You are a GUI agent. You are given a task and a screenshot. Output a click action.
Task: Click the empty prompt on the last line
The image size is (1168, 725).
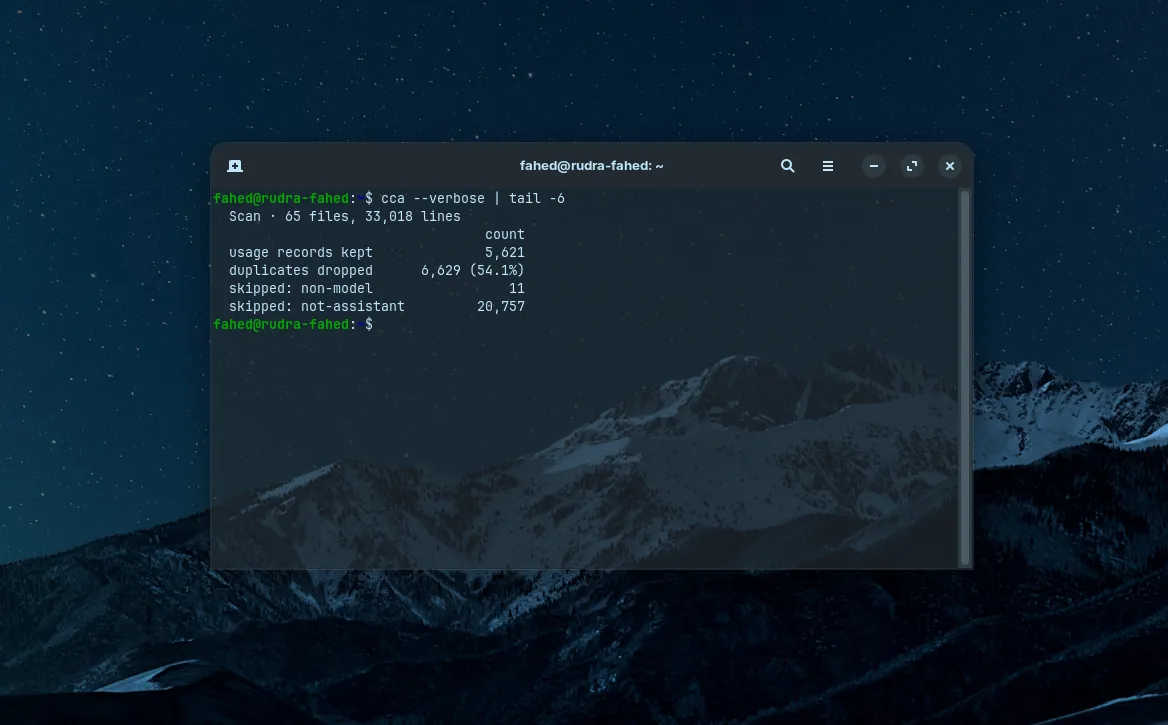pyautogui.click(x=293, y=324)
